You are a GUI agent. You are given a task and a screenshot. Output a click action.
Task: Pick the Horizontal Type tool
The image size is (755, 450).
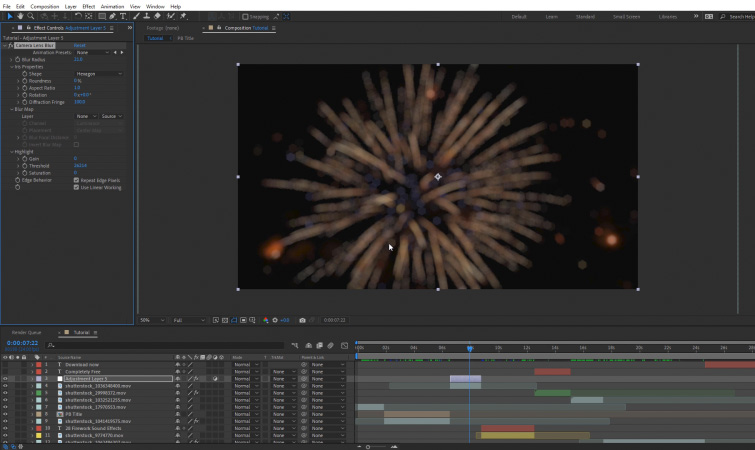coord(123,16)
